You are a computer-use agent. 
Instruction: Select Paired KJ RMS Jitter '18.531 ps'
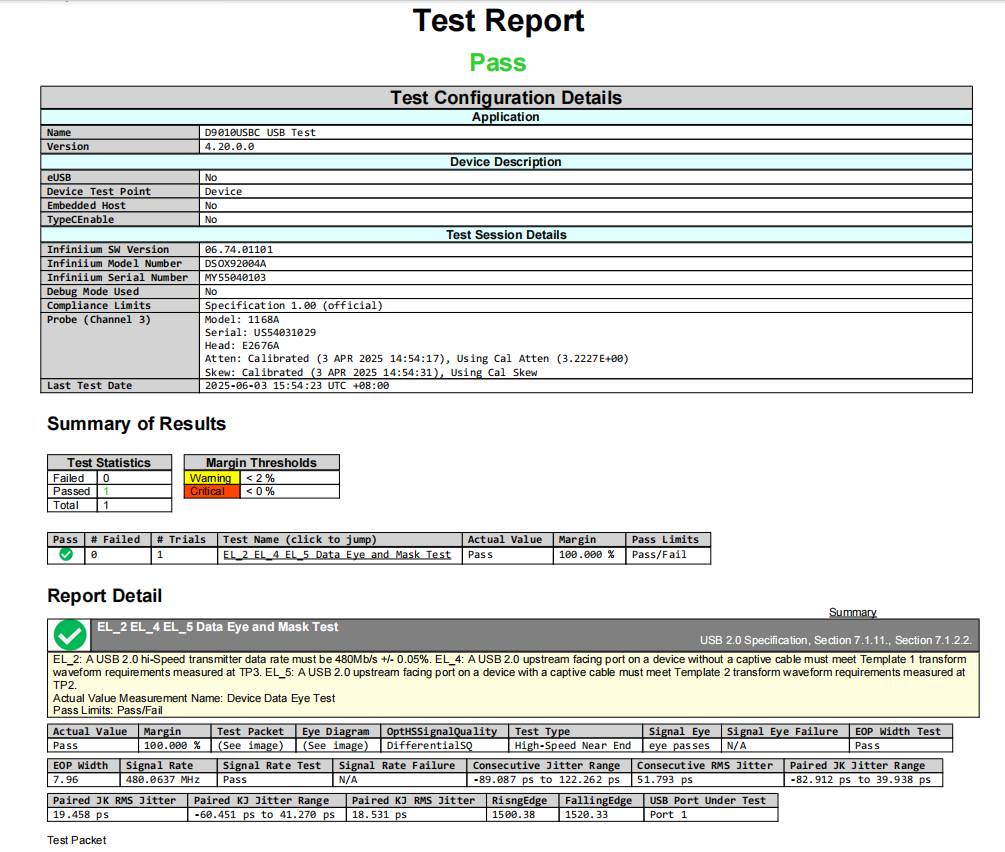[379, 815]
